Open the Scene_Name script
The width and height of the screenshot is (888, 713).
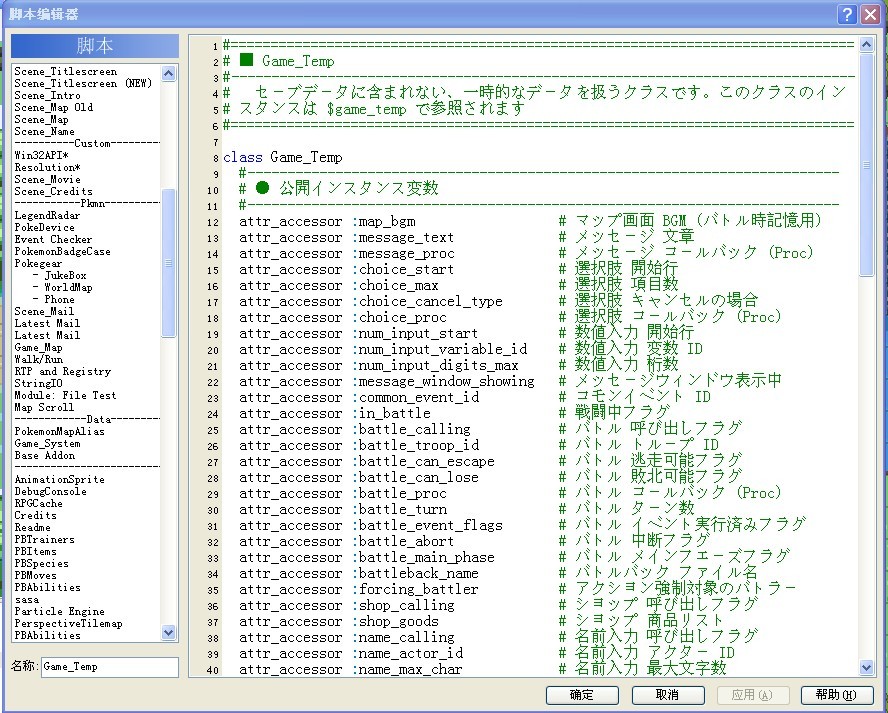click(44, 131)
